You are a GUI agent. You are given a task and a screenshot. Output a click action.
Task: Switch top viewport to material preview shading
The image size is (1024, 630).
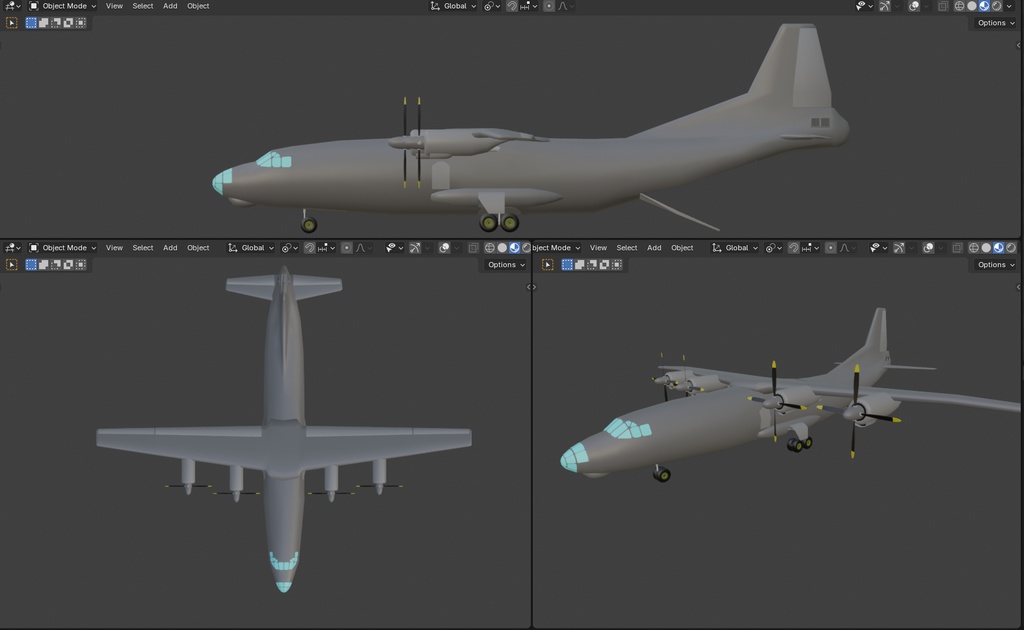(984, 6)
